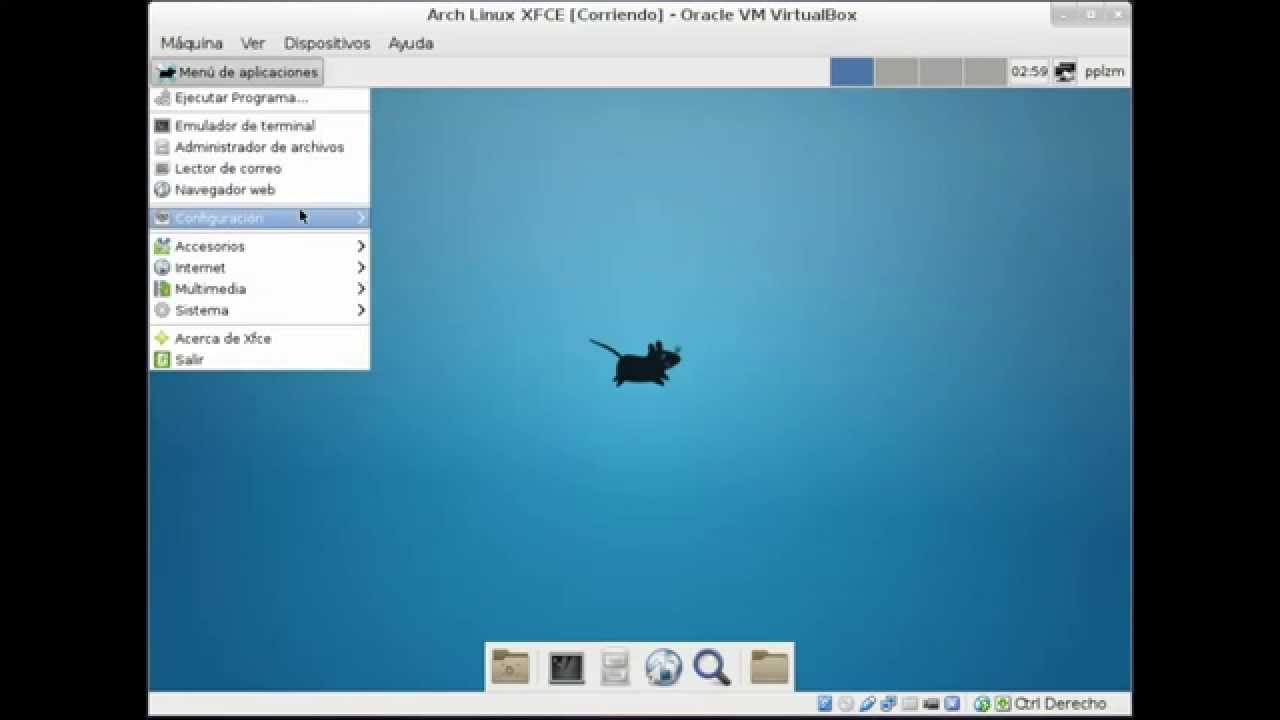Viewport: 1280px width, 720px height.
Task: Expand the Multimedia submenu
Action: pyautogui.click(x=260, y=289)
